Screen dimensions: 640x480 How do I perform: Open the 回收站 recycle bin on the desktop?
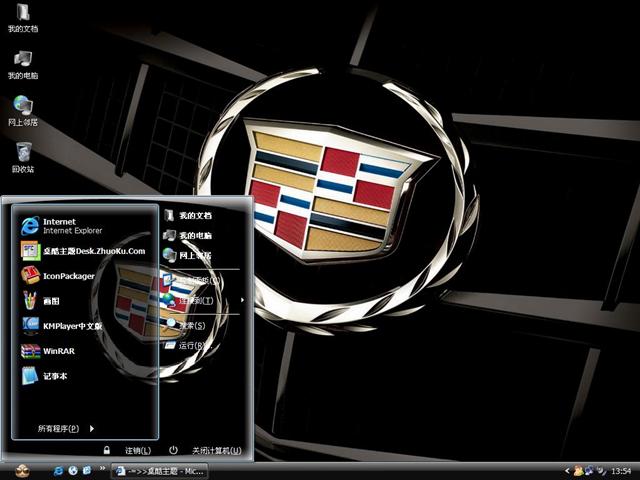click(x=23, y=158)
